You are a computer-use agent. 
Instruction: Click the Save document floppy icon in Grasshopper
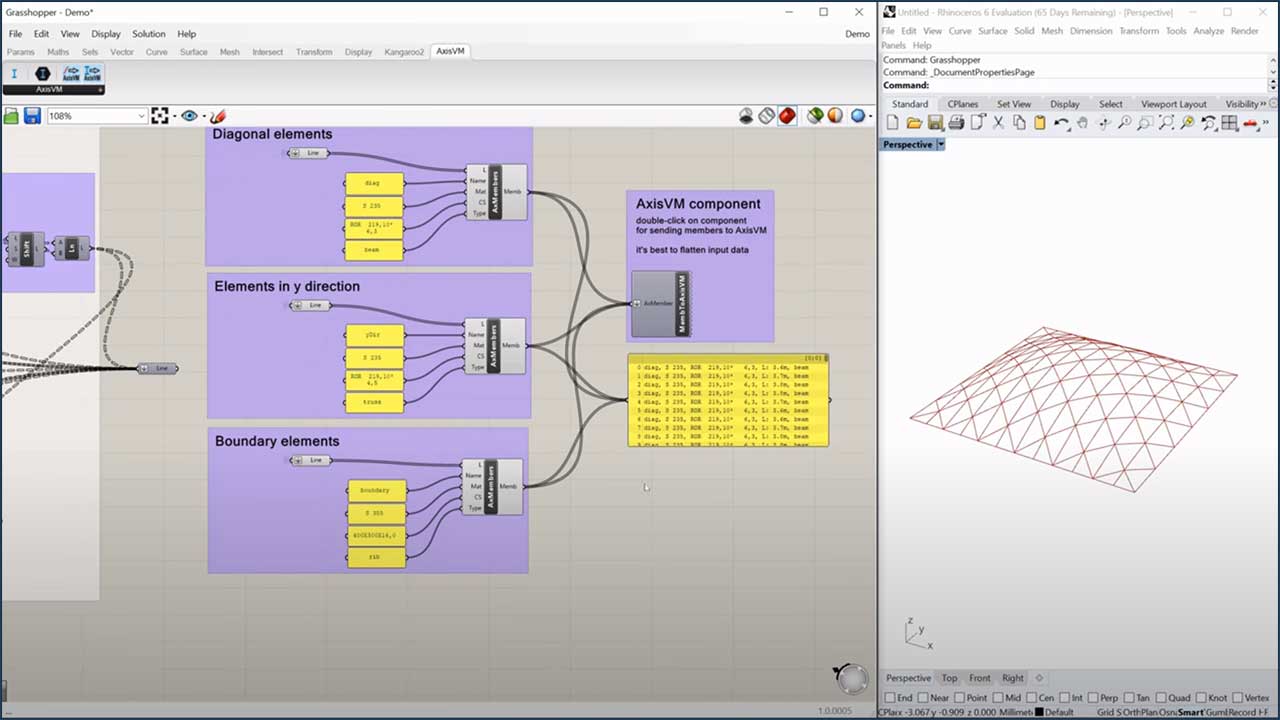[x=32, y=116]
